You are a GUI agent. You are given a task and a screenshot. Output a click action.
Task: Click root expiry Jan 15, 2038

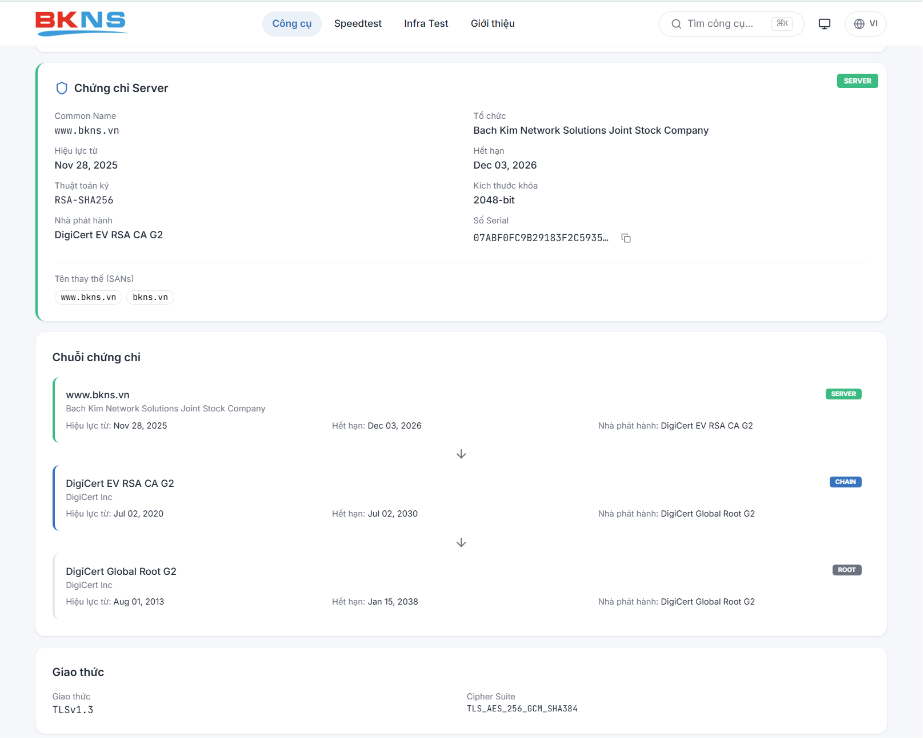(x=393, y=602)
